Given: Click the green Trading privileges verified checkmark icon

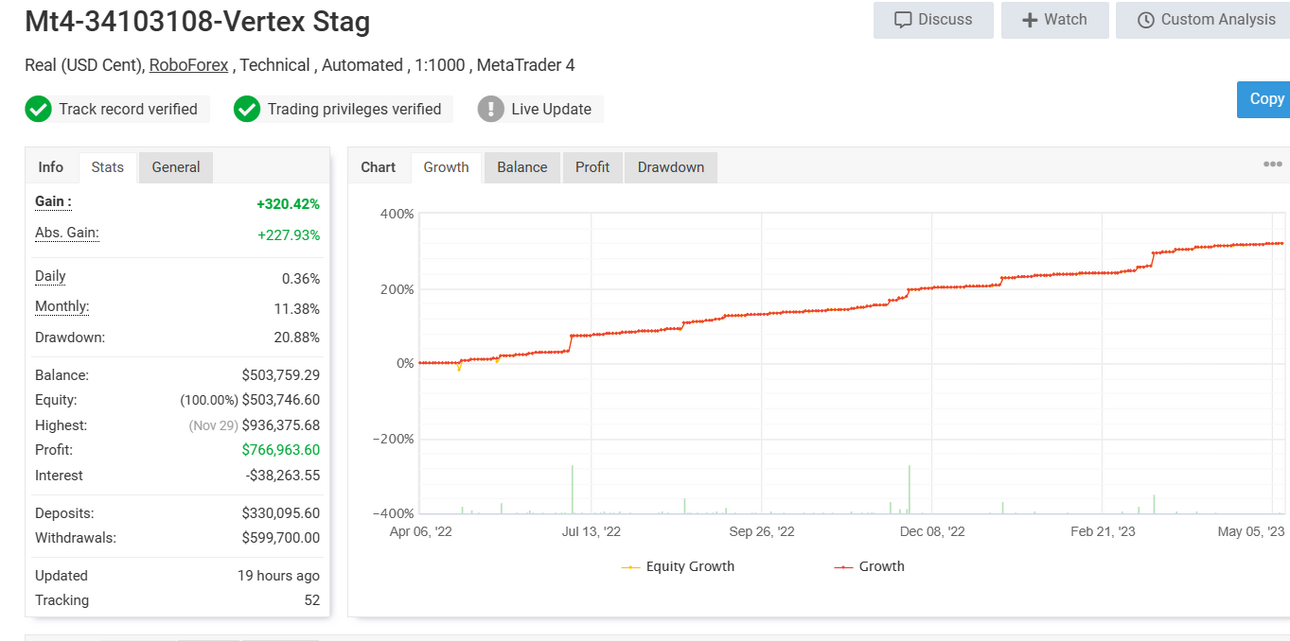Looking at the screenshot, I should pyautogui.click(x=247, y=109).
